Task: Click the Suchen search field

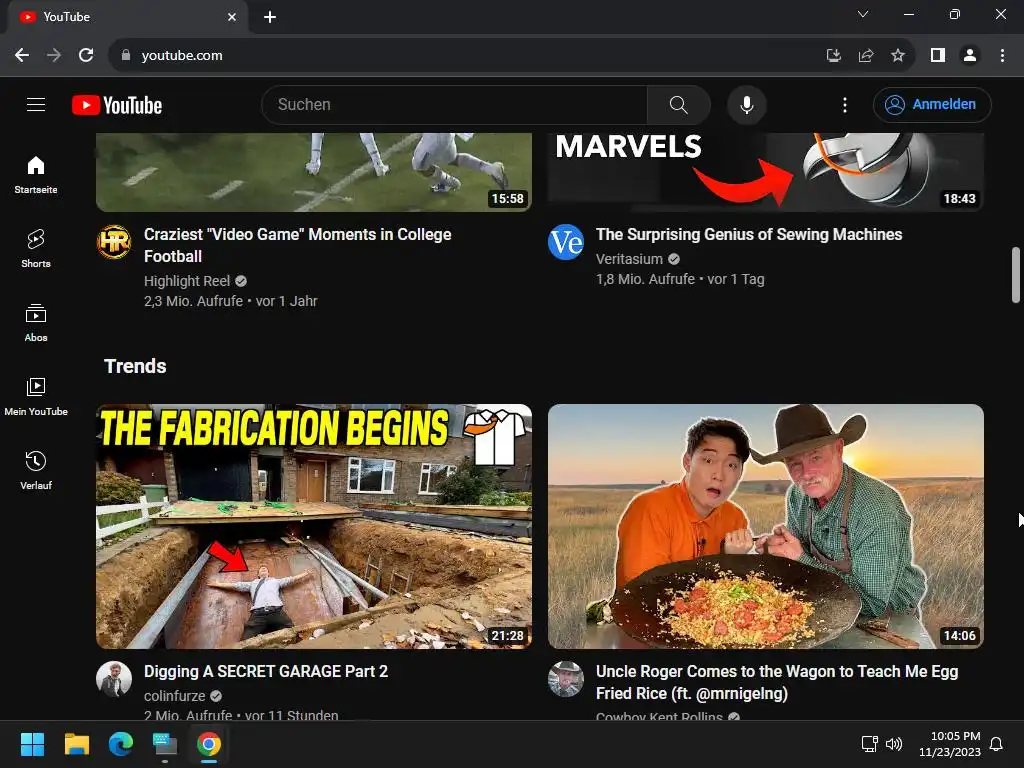Action: [x=455, y=104]
